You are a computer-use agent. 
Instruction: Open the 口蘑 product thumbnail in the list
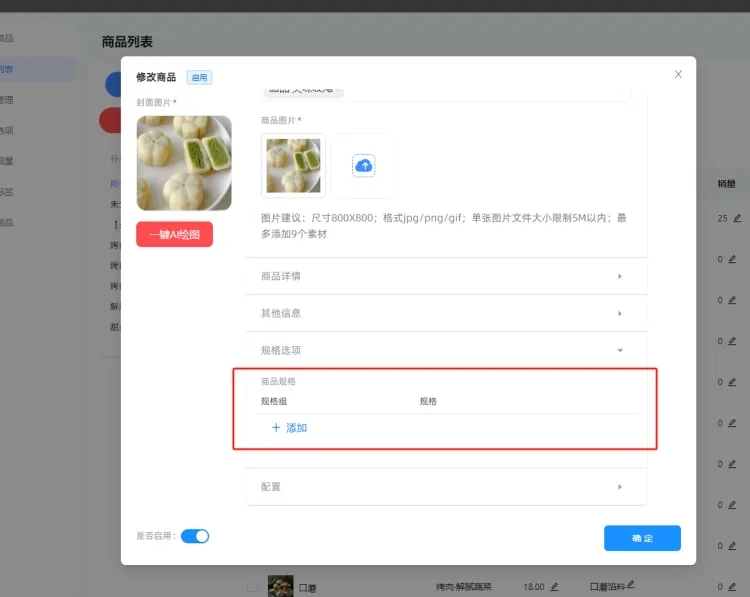281,586
